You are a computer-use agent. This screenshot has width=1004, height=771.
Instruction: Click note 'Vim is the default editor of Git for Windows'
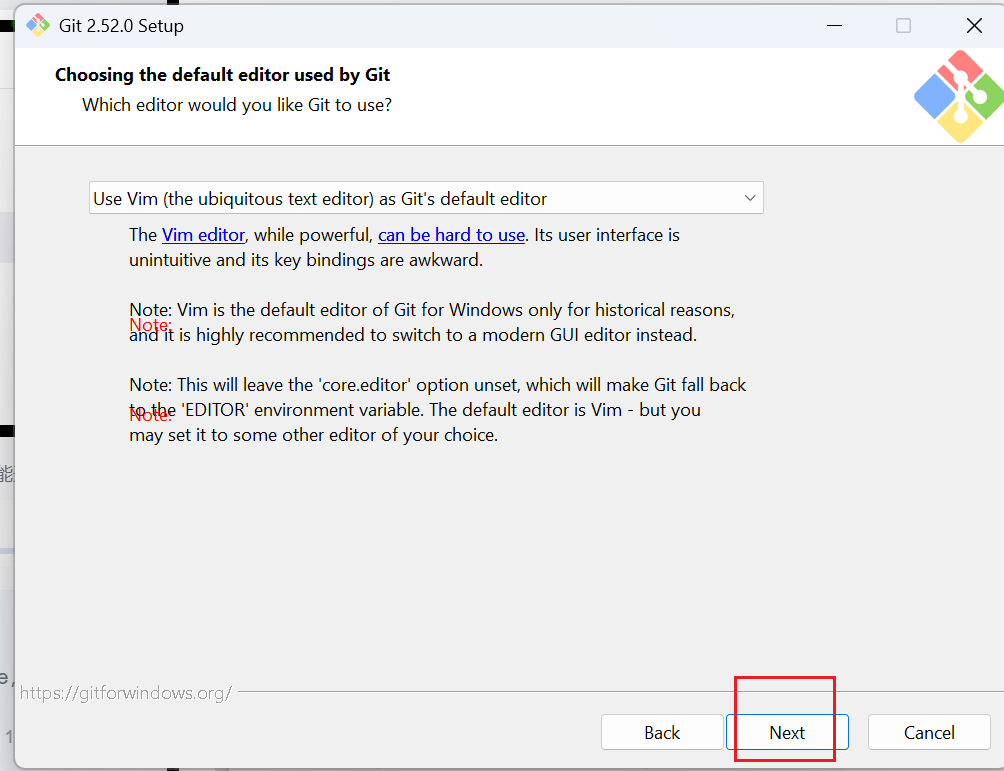click(x=432, y=322)
